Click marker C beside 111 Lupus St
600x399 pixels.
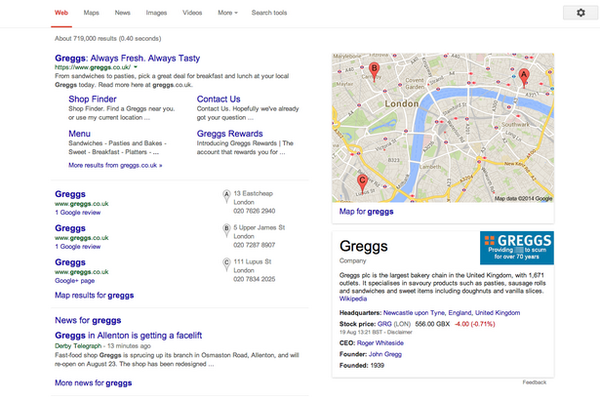[x=227, y=264]
